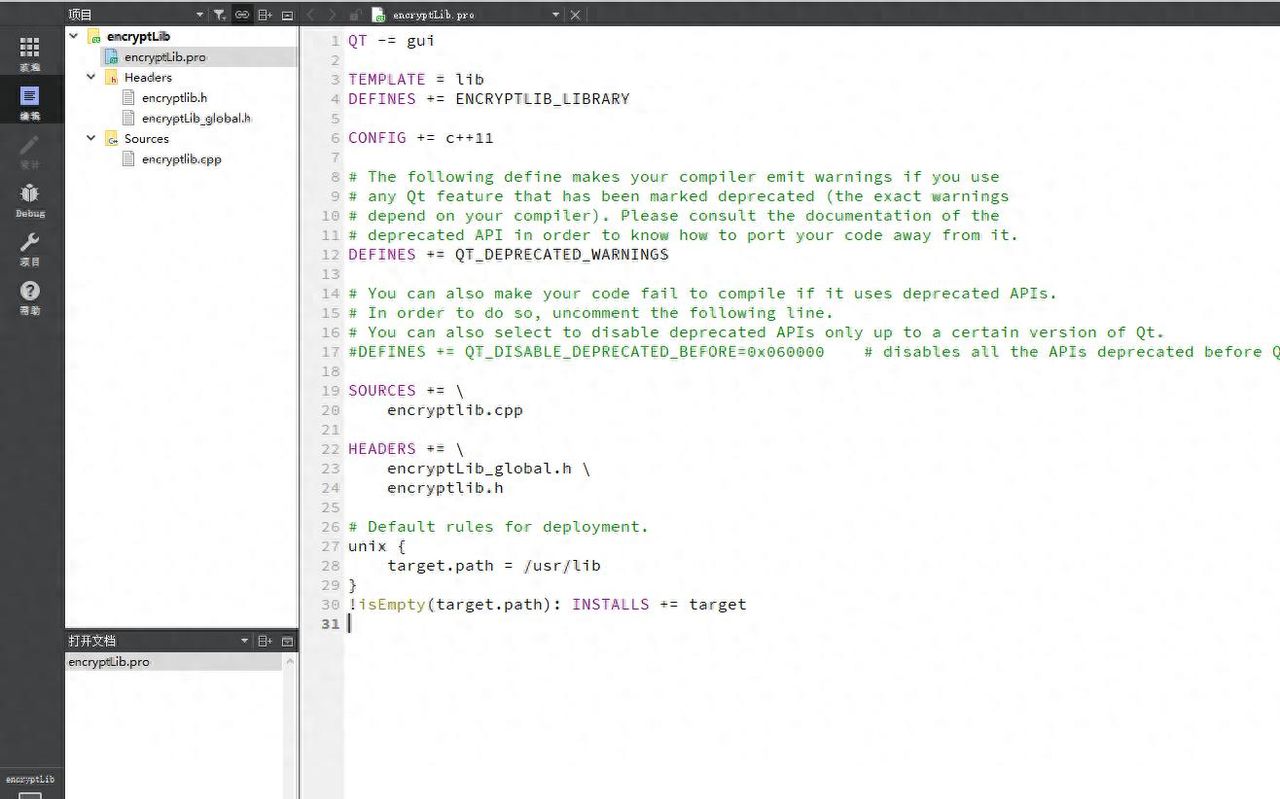Image resolution: width=1280 pixels, height=799 pixels.
Task: Switch to Edit mode in the sidebar
Action: [30, 102]
